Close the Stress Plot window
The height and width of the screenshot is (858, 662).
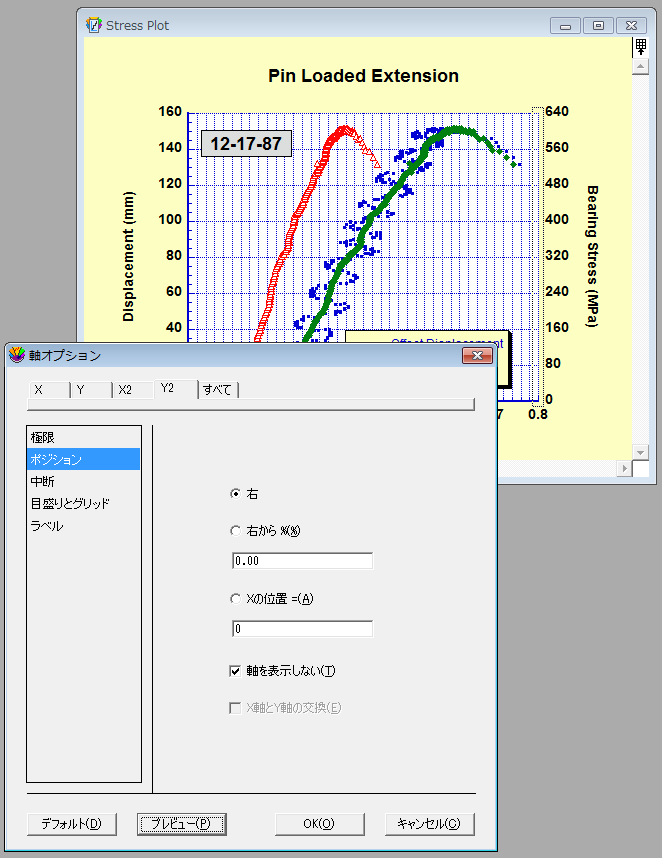[631, 26]
